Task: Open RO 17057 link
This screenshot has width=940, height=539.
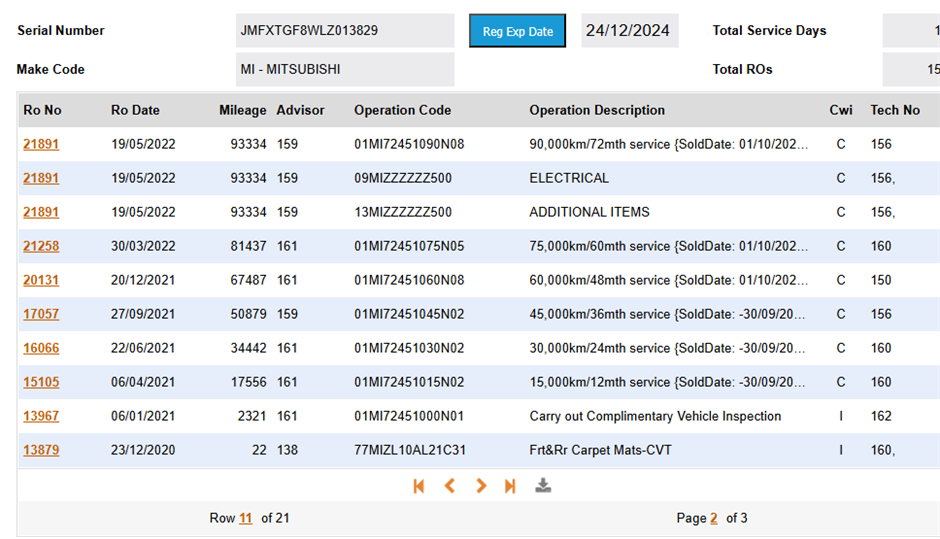Action: (x=41, y=314)
